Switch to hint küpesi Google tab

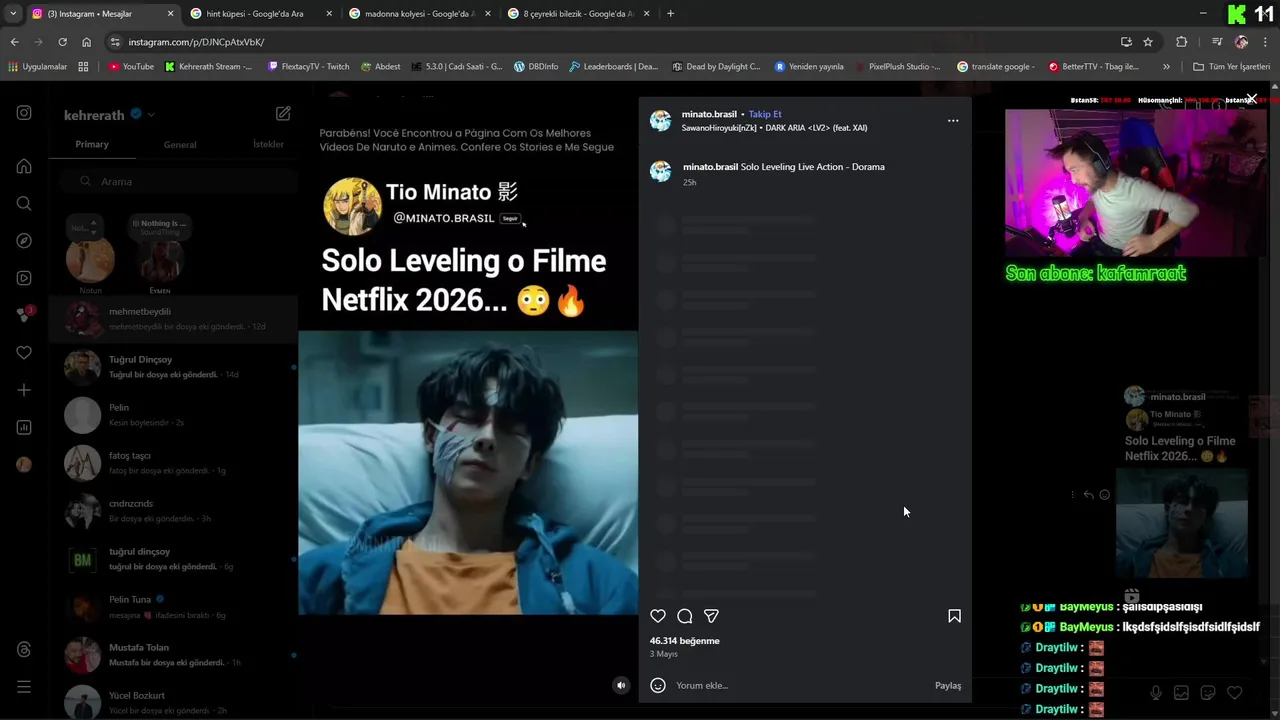pos(254,14)
